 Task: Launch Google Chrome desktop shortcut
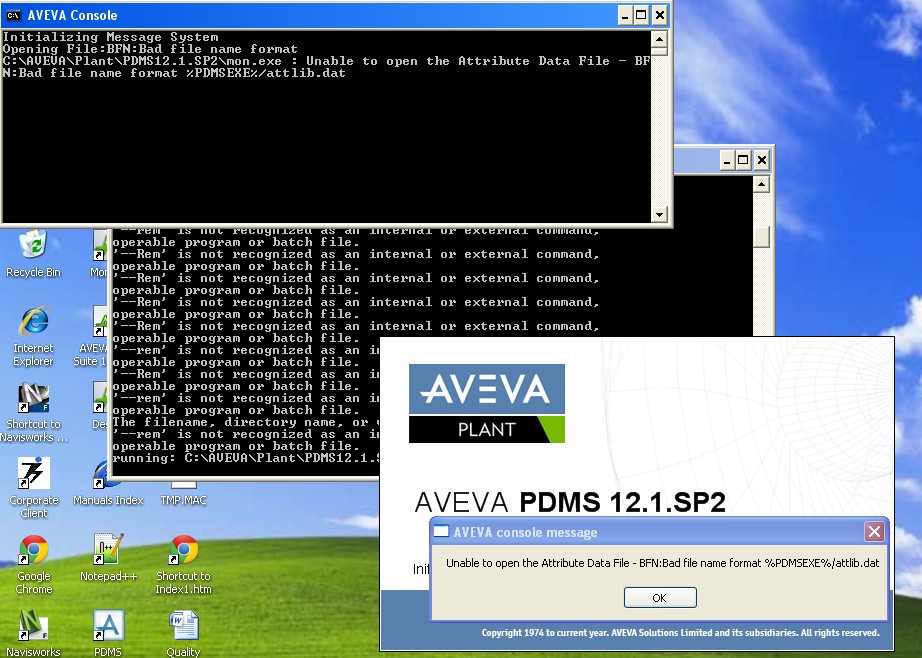[x=34, y=565]
